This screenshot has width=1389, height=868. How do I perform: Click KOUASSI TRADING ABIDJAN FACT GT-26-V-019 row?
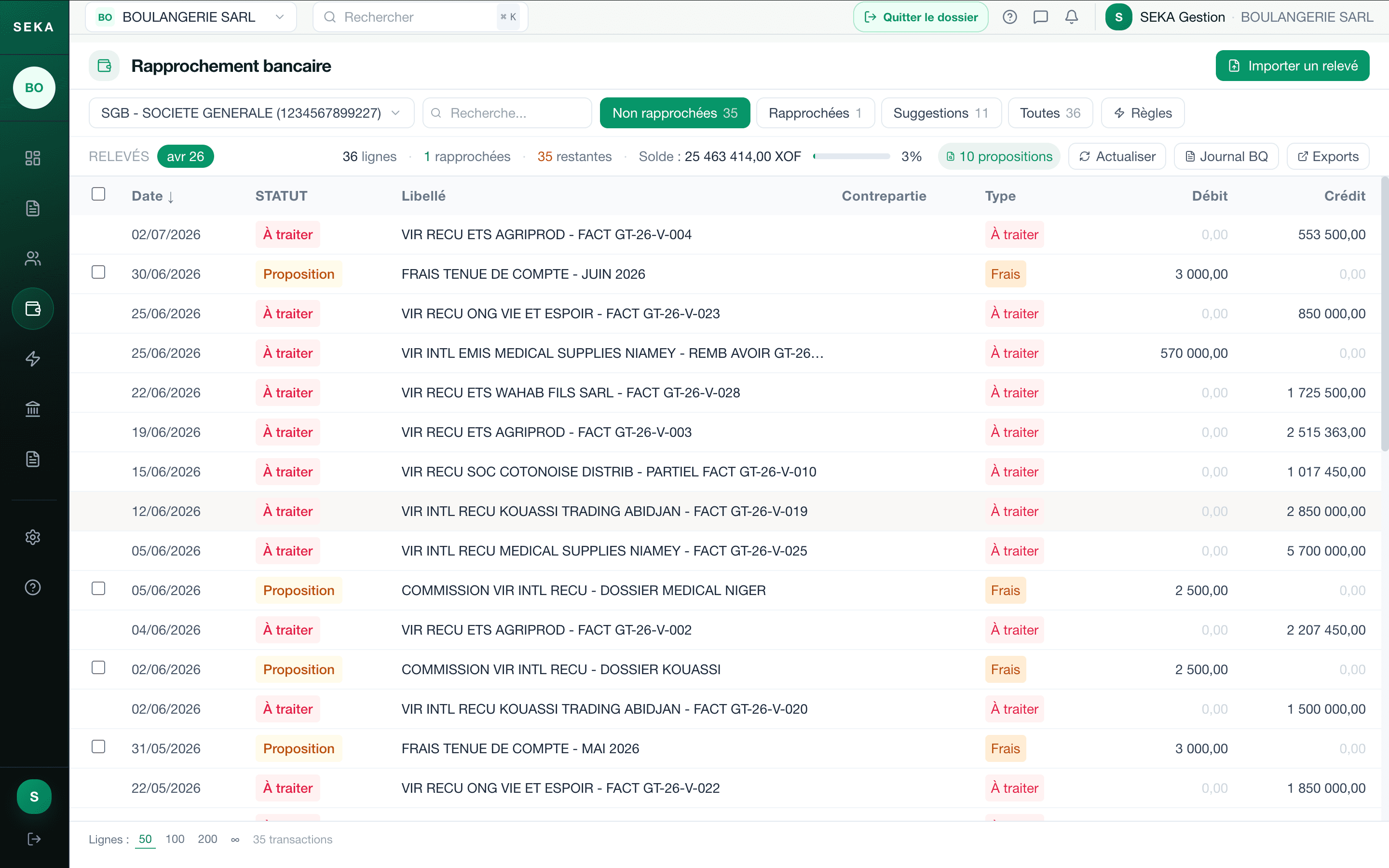click(725, 511)
